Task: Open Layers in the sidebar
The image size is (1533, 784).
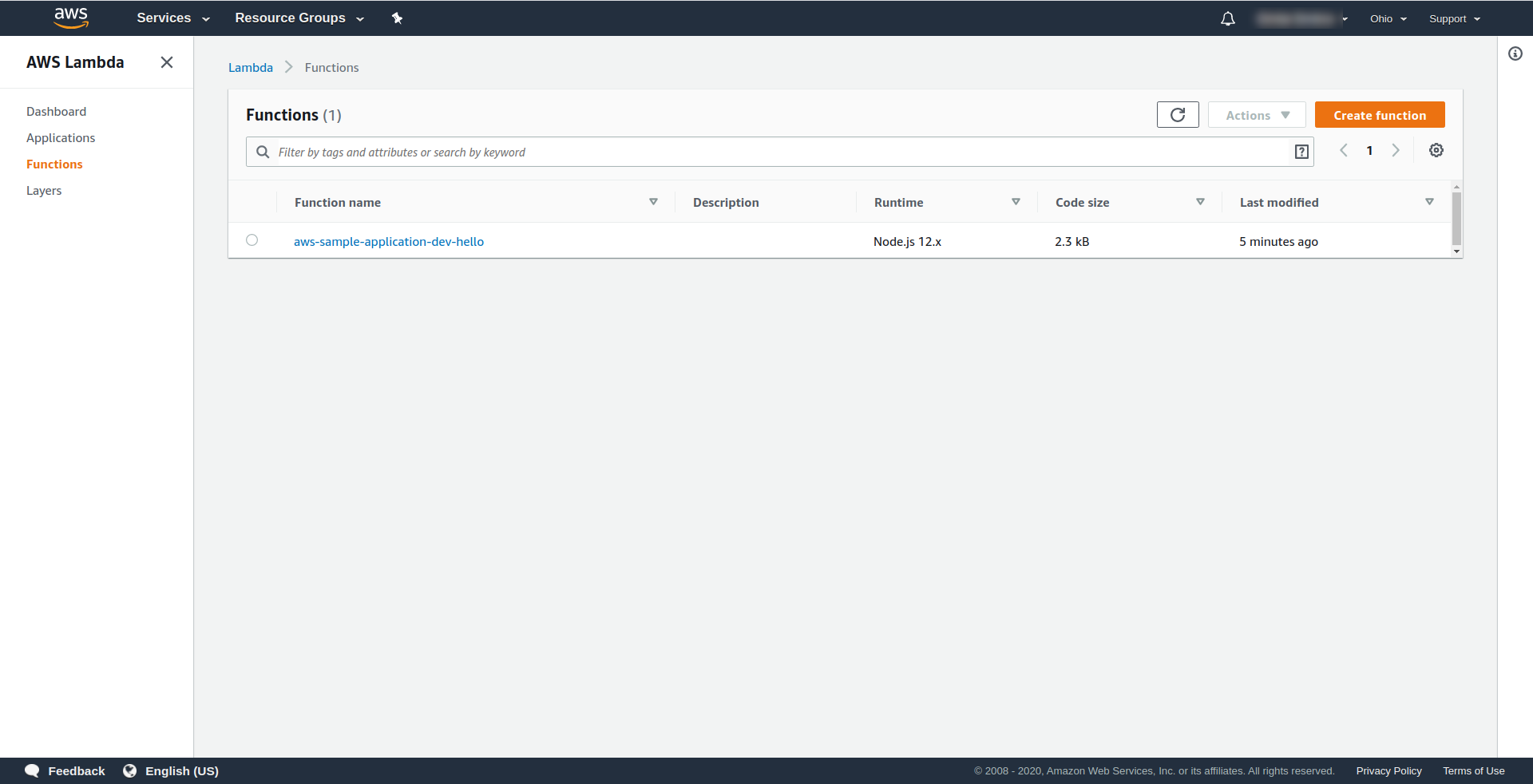Action: pos(44,191)
